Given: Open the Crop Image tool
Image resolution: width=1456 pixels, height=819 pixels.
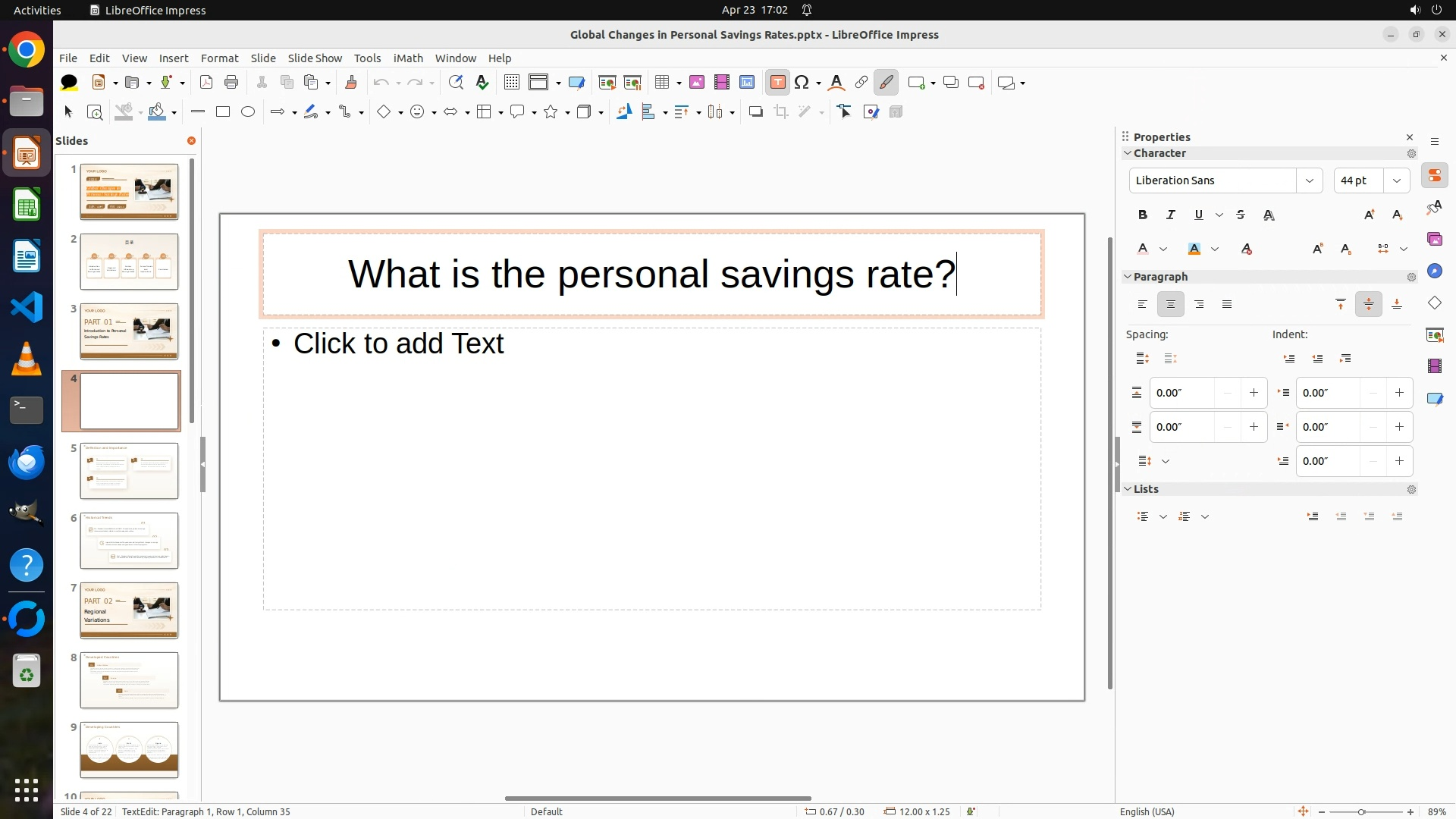Looking at the screenshot, I should [781, 112].
